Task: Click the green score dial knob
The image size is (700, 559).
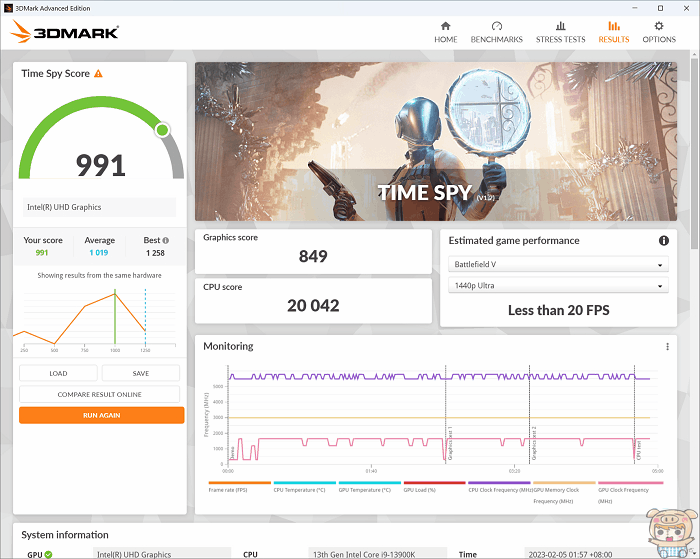Action: click(162, 130)
